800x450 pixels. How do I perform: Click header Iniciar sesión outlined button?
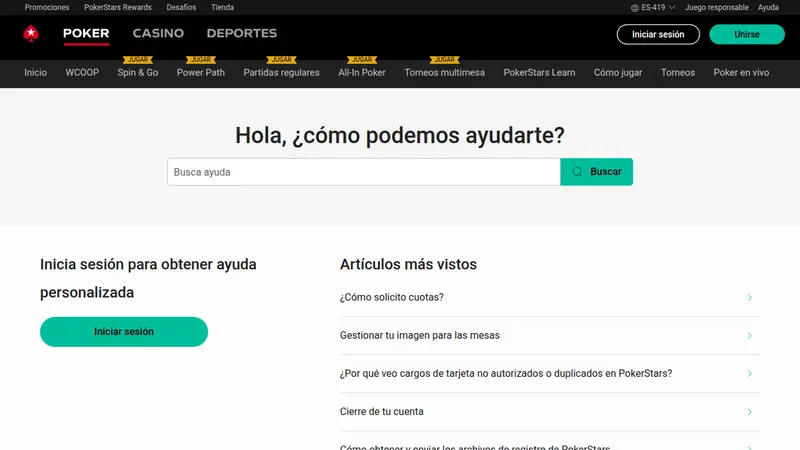point(658,34)
